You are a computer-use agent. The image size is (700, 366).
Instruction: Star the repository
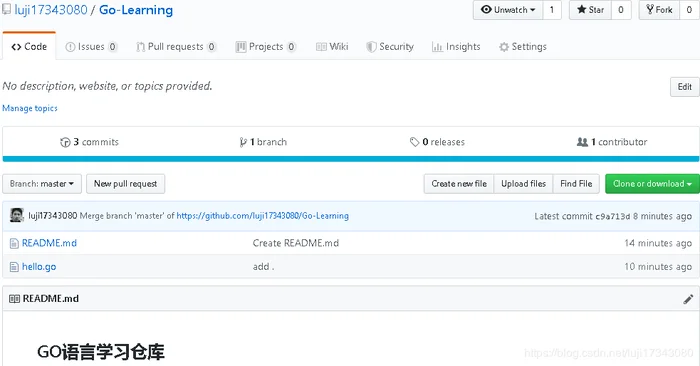[590, 10]
